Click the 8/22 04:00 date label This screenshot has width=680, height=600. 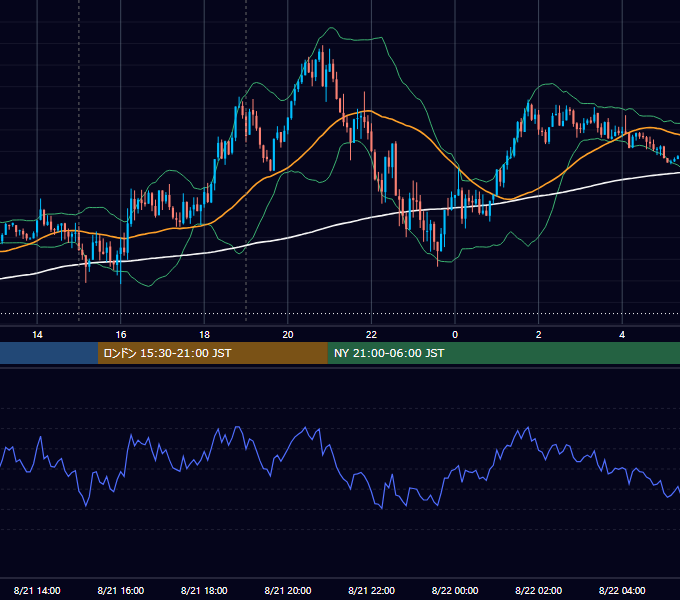click(x=622, y=590)
